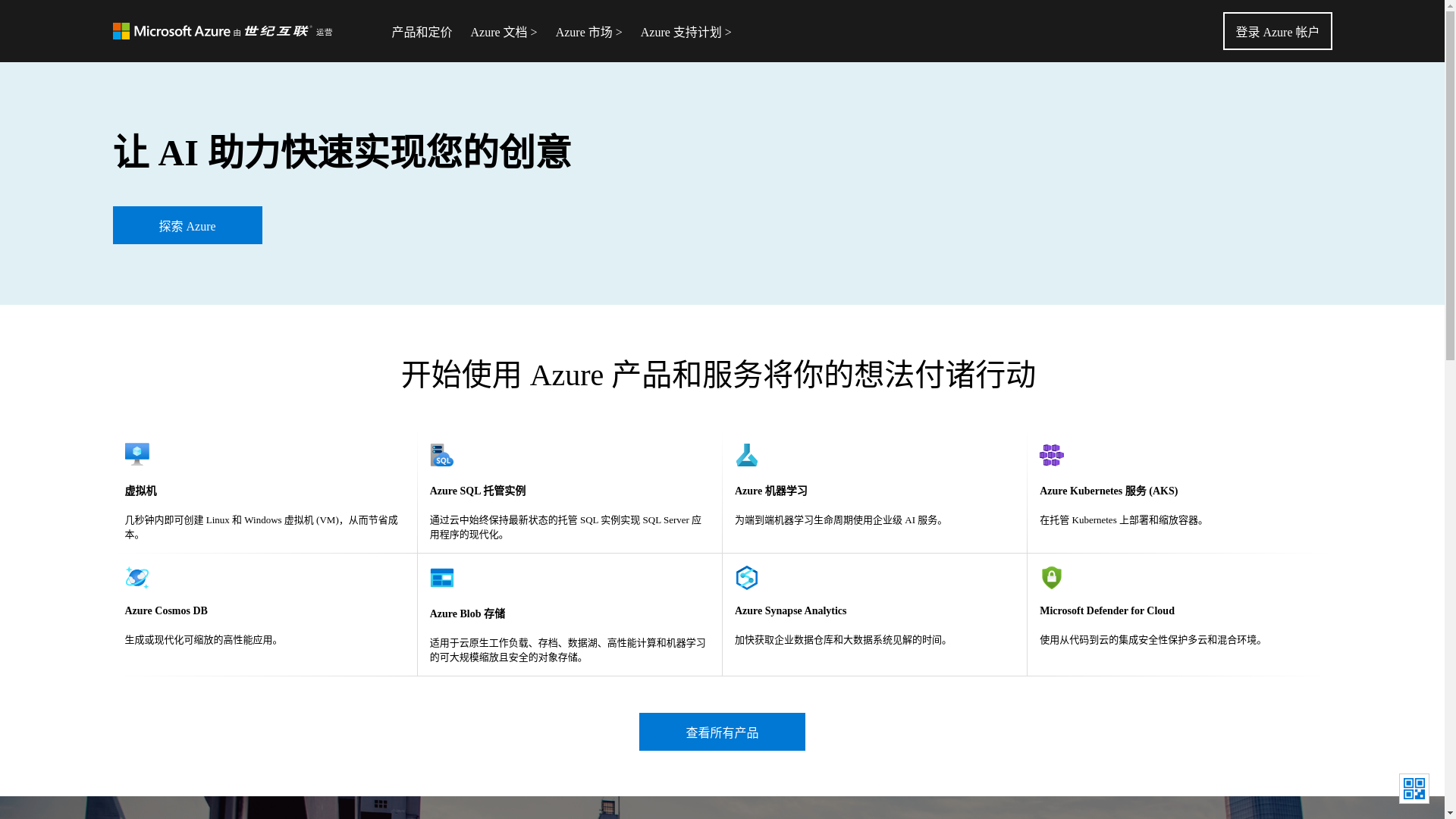Expand the Azure 支持计划 menu
This screenshot has height=819, width=1456.
686,32
